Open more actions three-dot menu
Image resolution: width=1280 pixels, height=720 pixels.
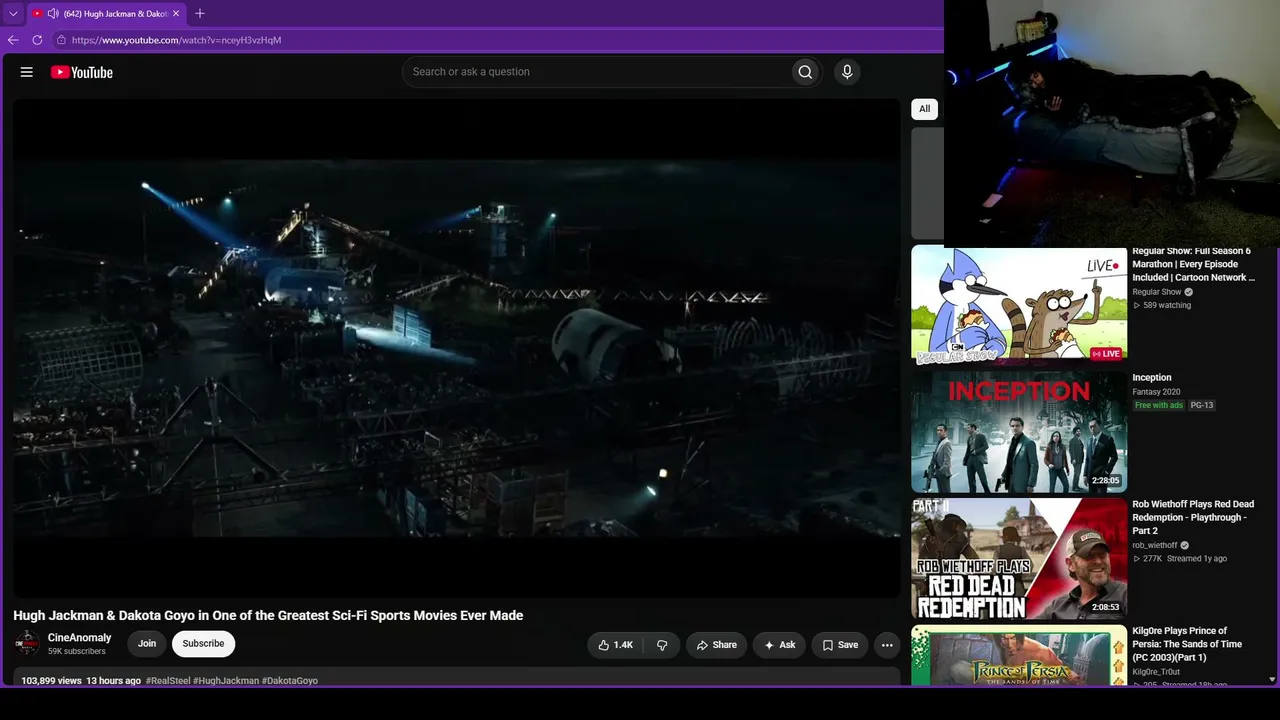(x=887, y=645)
